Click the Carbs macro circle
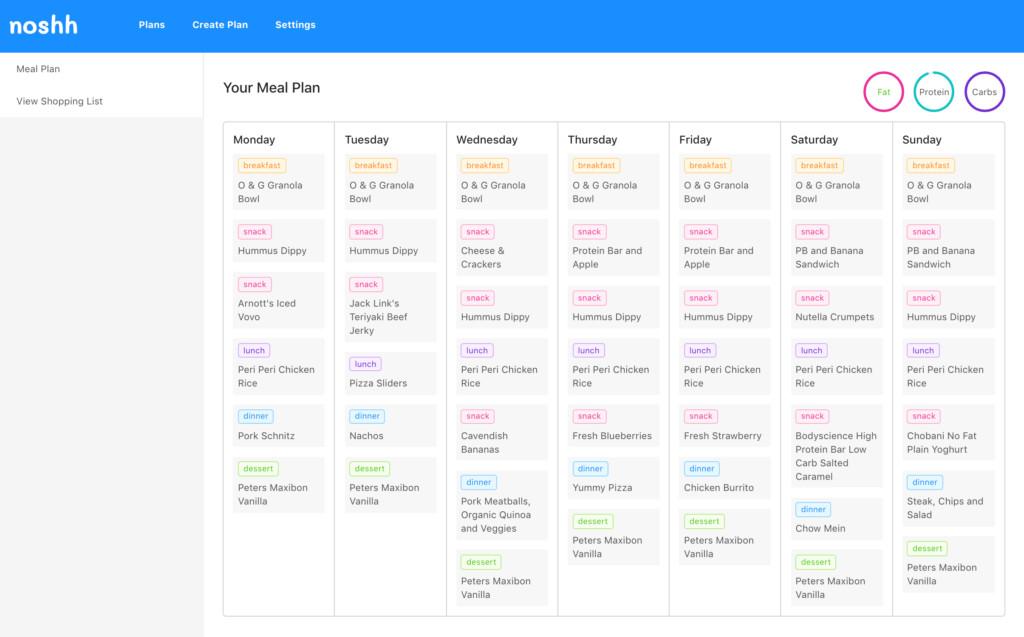Viewport: 1024px width, 637px height. [x=984, y=91]
